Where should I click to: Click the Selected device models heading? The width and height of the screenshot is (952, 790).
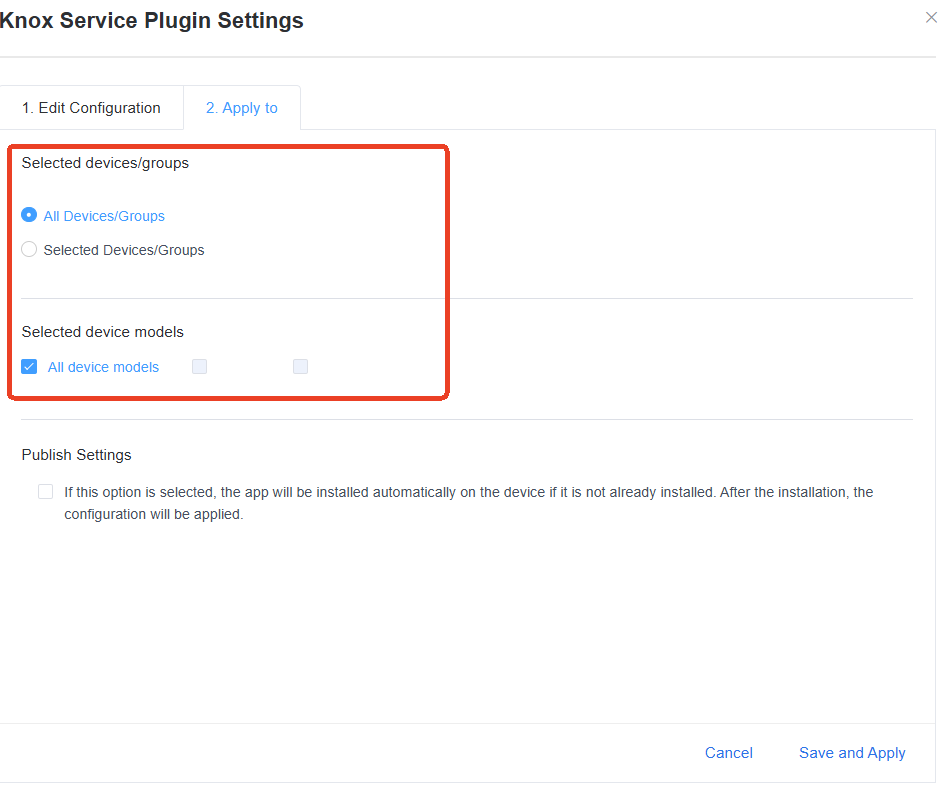coord(103,332)
